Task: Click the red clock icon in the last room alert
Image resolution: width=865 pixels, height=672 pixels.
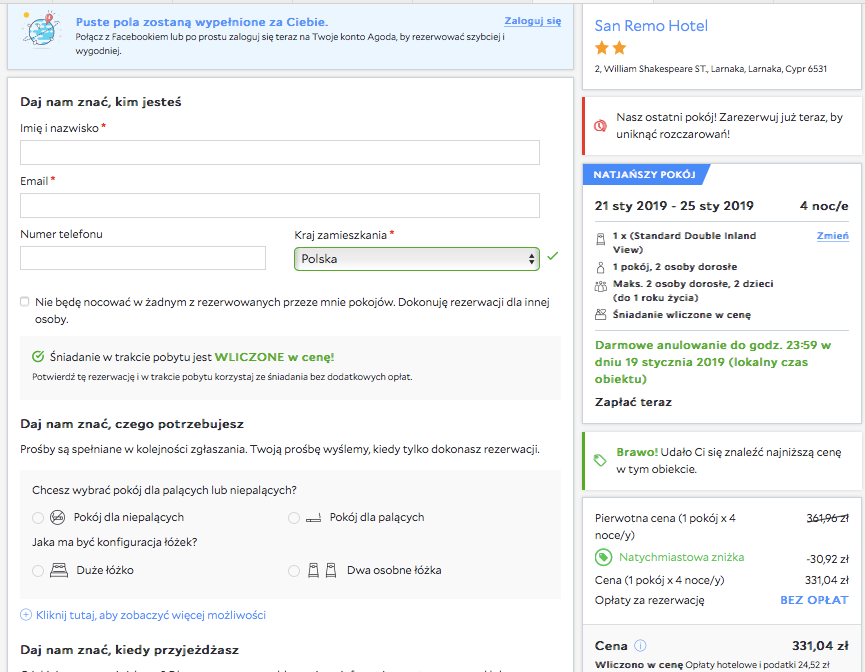Action: 600,126
